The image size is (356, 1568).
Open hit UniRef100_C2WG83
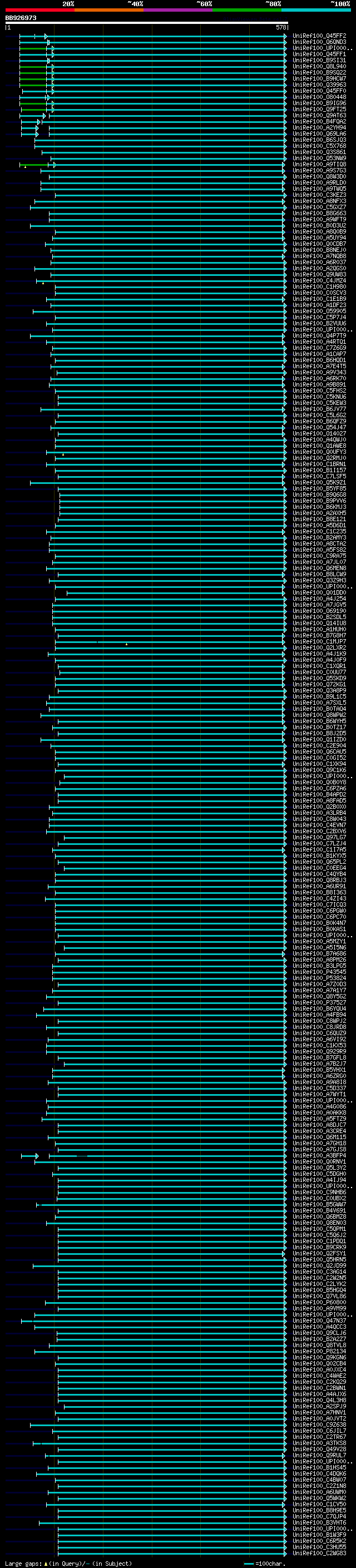coord(319,1553)
